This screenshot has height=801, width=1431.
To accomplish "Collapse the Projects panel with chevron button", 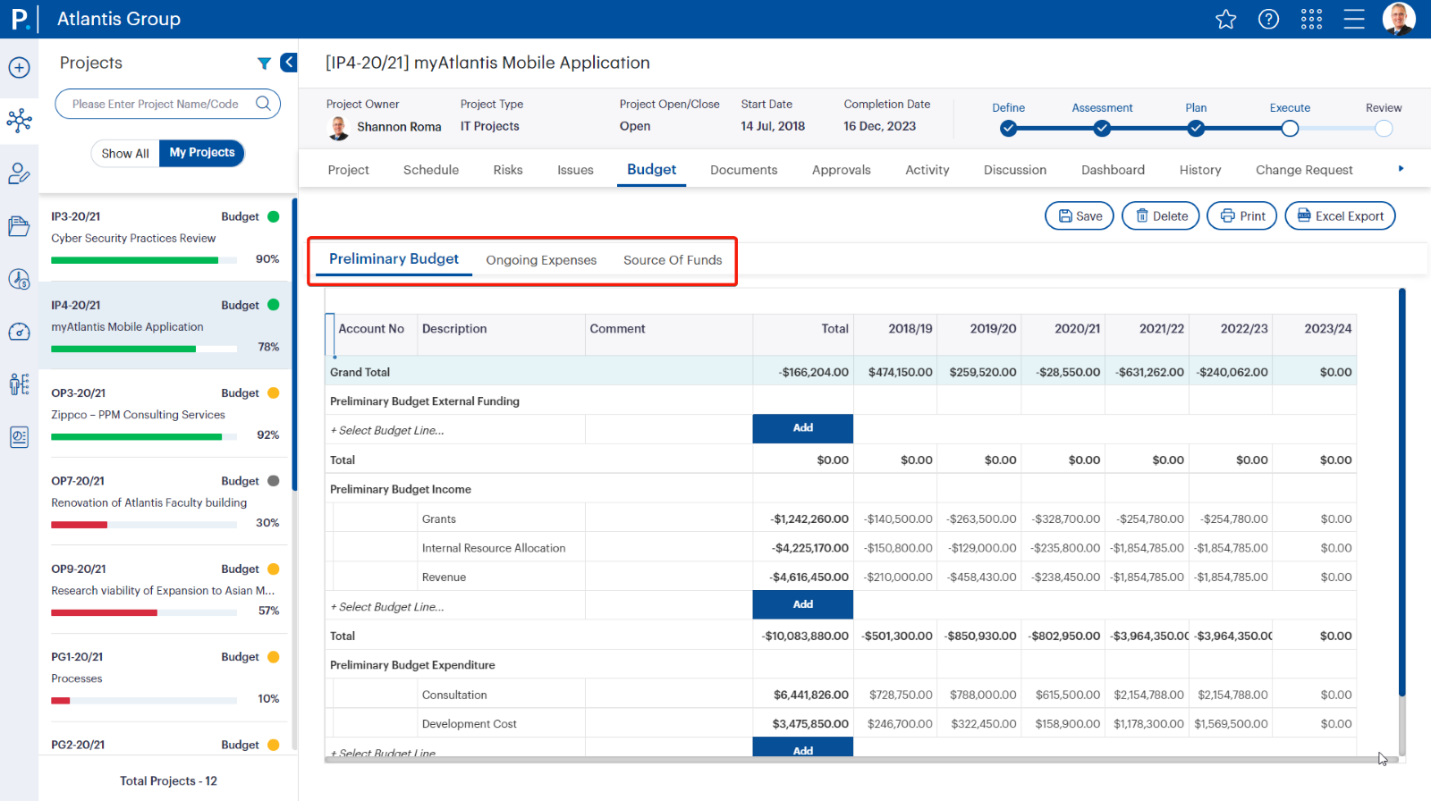I will pos(288,63).
